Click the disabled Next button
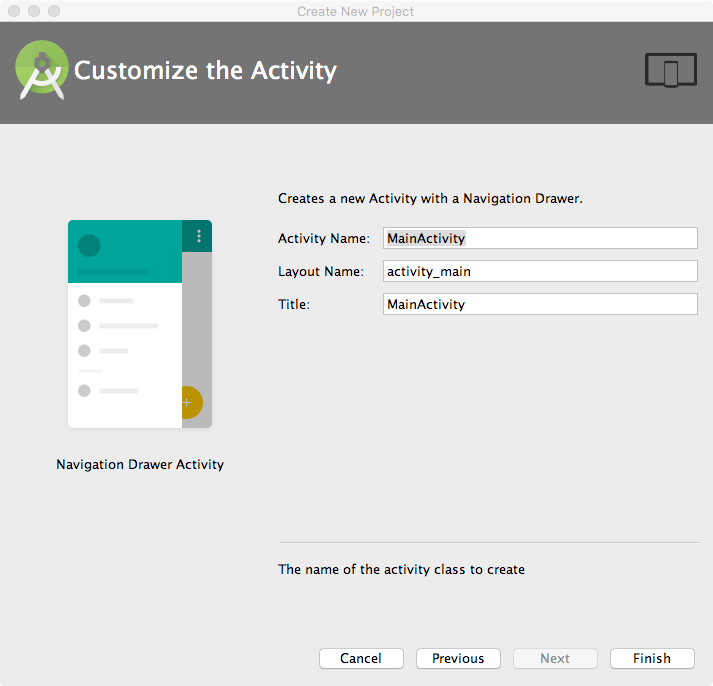 point(555,658)
